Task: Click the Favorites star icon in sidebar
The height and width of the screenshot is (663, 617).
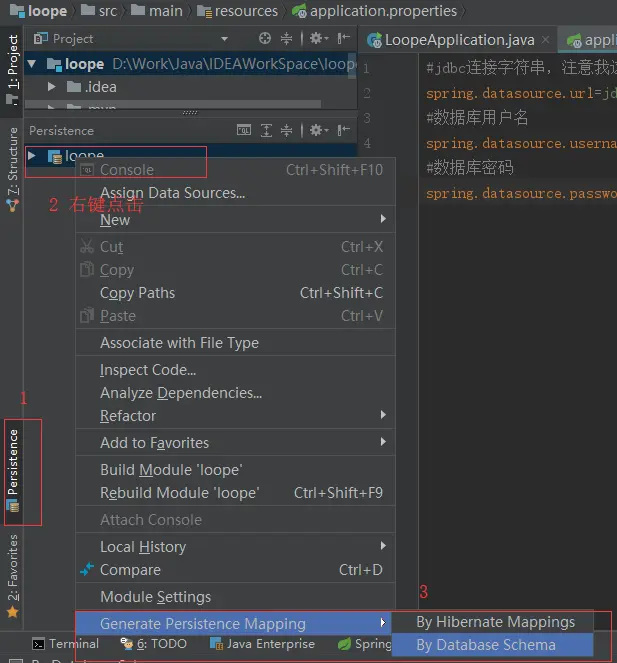Action: [13, 612]
